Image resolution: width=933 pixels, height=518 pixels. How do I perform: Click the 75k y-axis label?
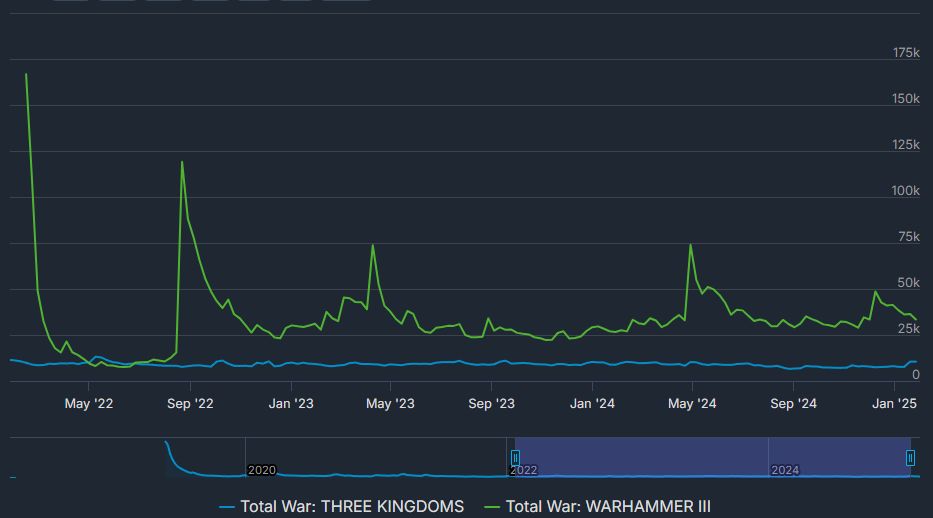coord(909,237)
